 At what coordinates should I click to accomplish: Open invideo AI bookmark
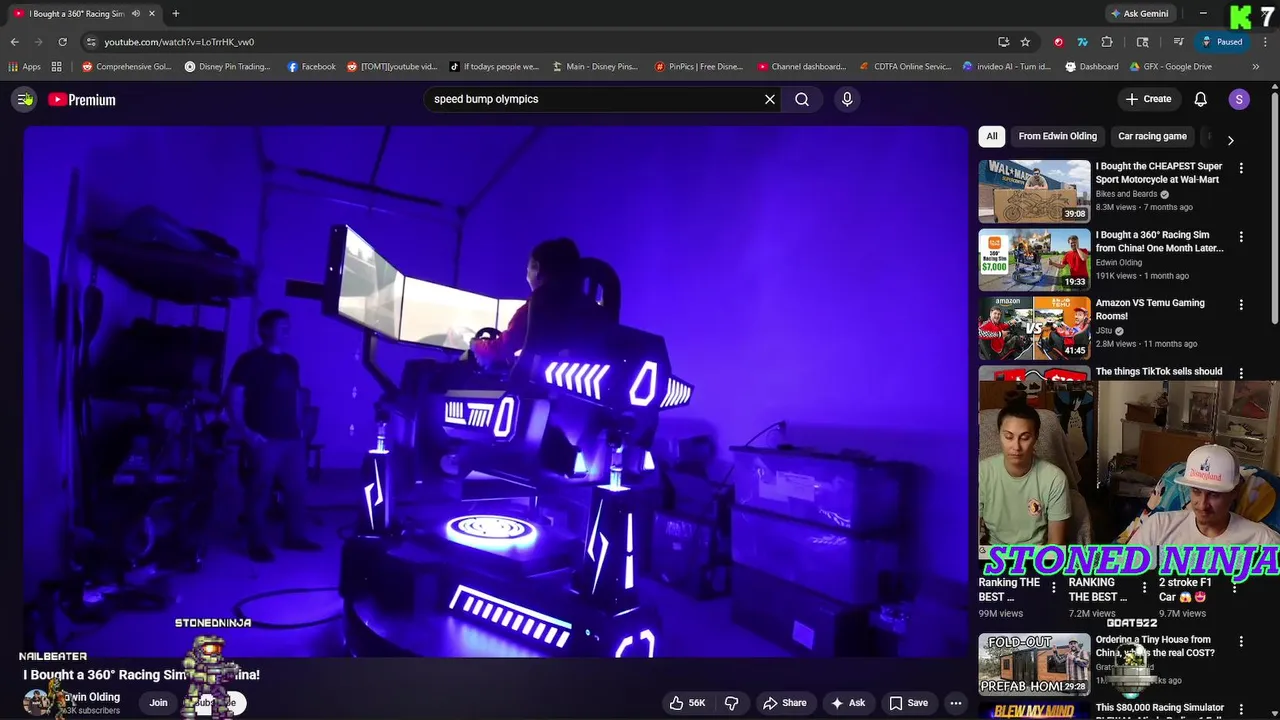click(x=1006, y=67)
